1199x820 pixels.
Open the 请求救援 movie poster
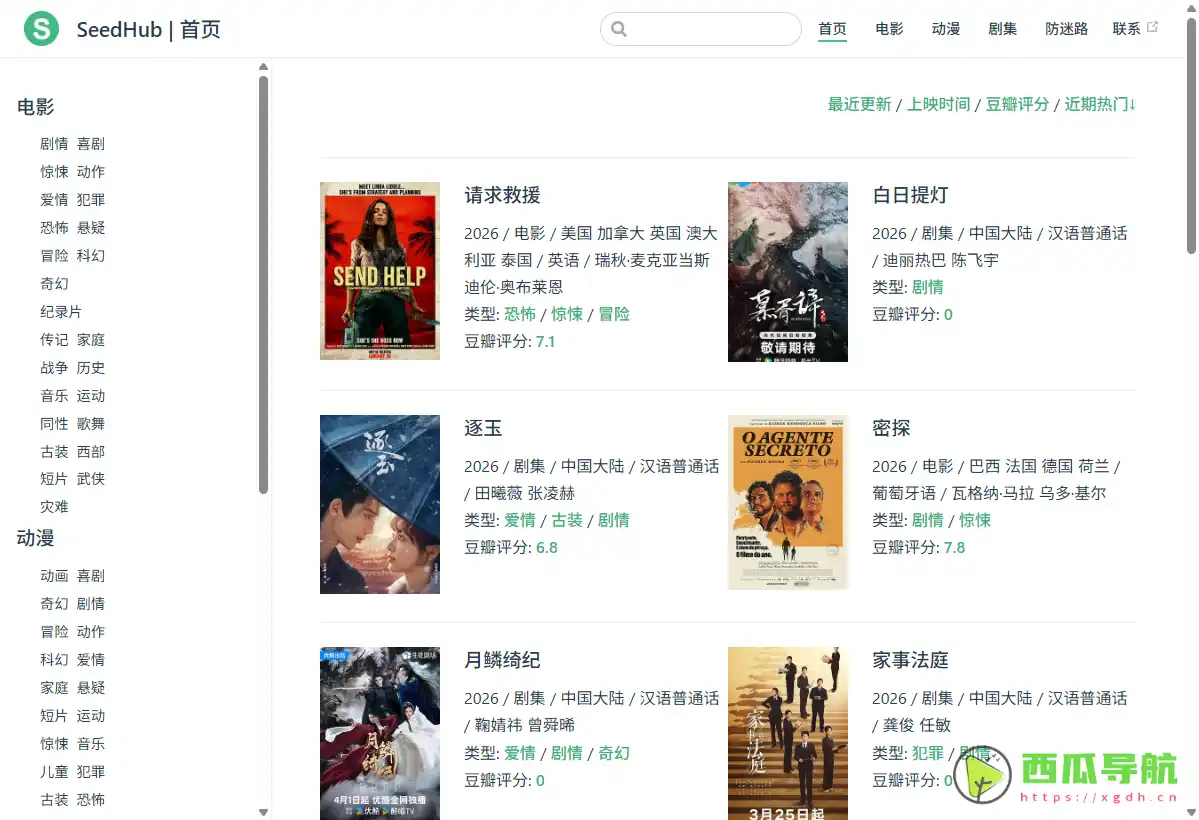[379, 271]
